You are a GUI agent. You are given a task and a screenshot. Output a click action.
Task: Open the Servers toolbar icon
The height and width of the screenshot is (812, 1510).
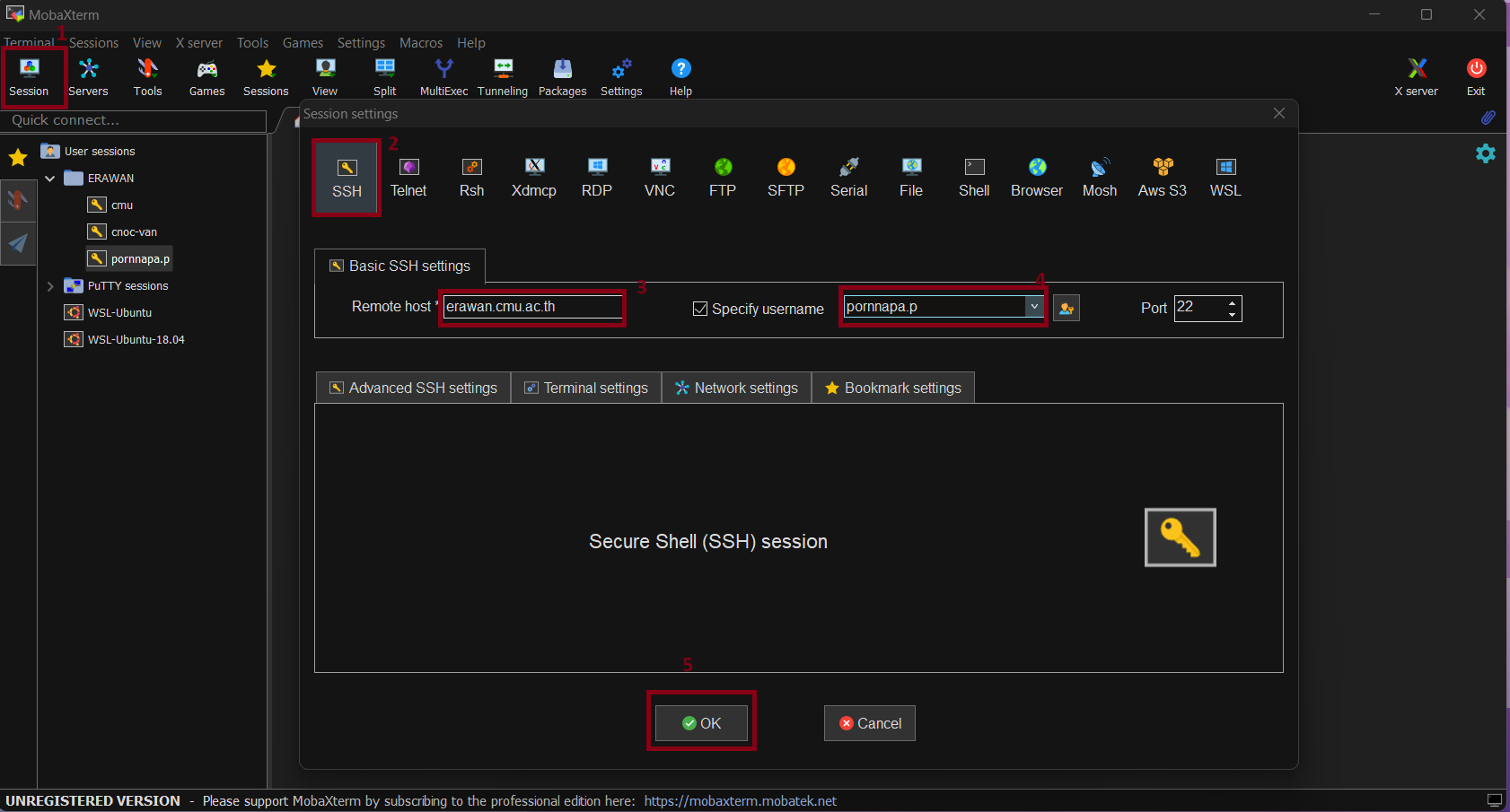pyautogui.click(x=88, y=77)
